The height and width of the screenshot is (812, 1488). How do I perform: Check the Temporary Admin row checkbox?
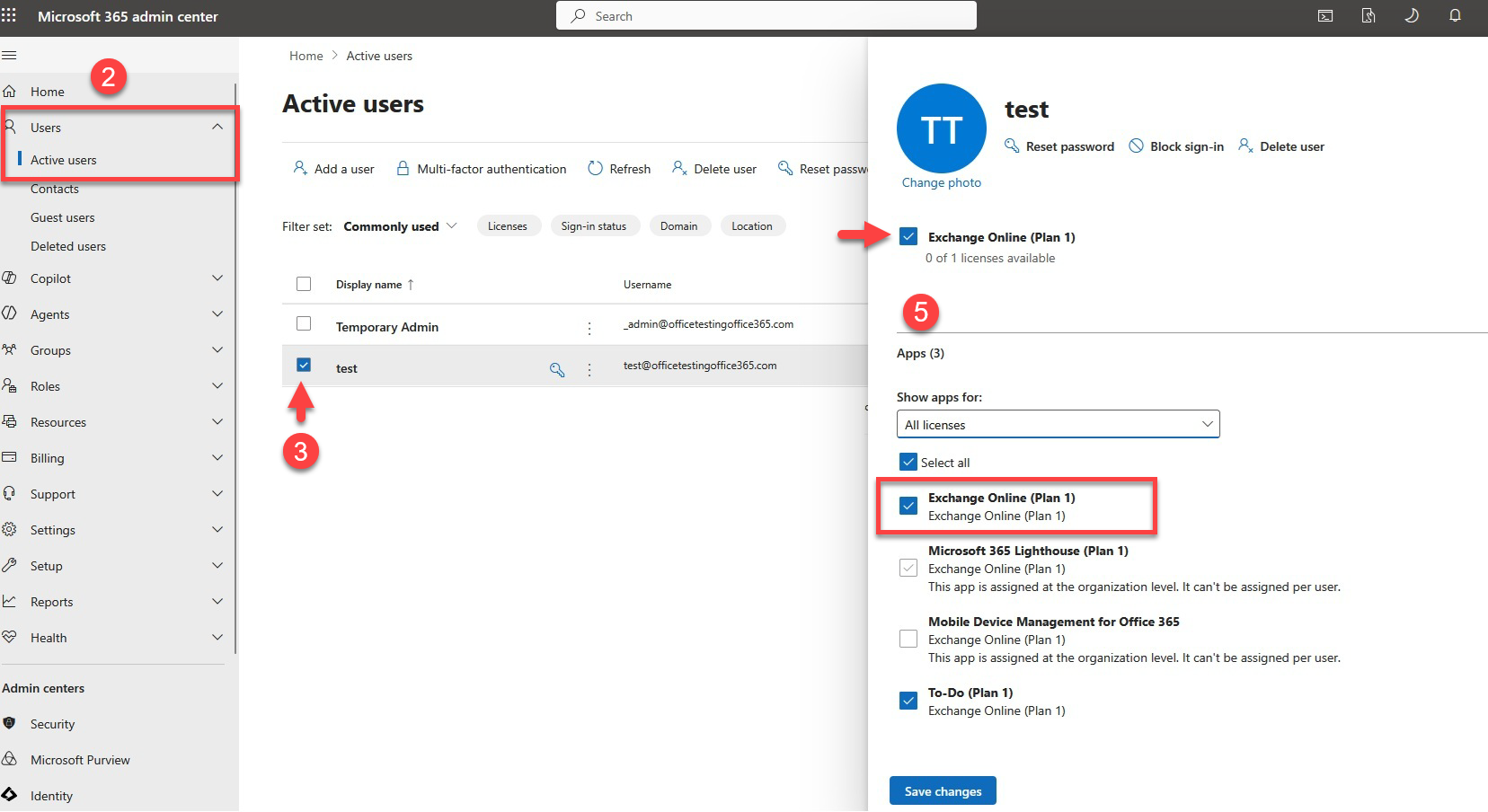coord(304,323)
